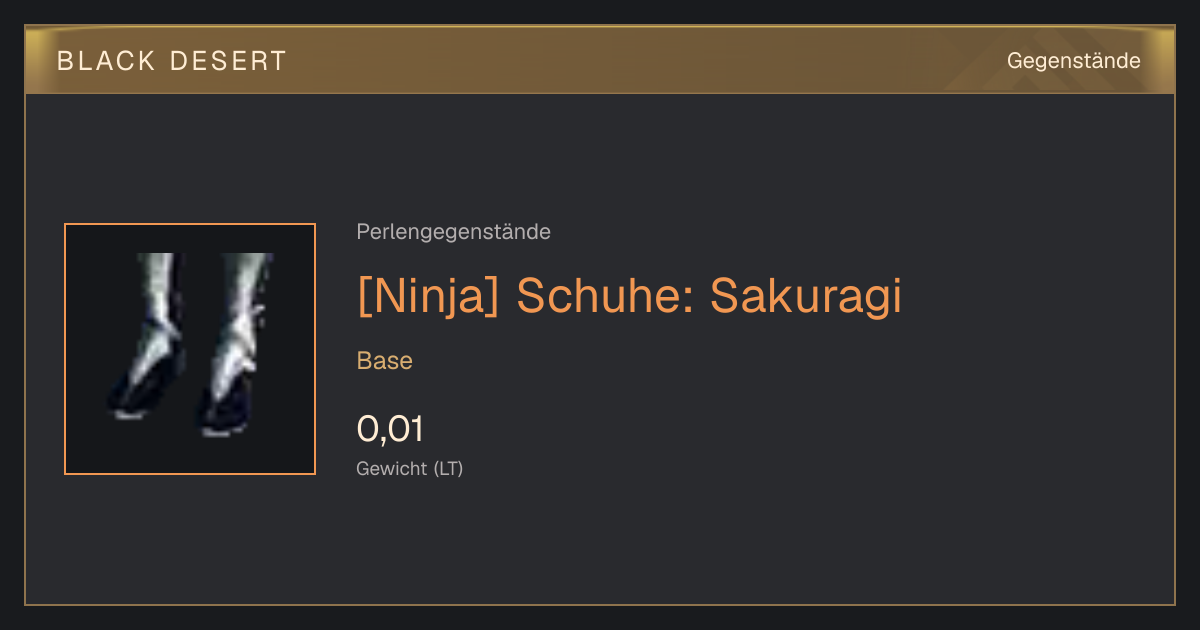This screenshot has height=630, width=1200.
Task: Select the right shoe in the item image
Action: click(236, 345)
